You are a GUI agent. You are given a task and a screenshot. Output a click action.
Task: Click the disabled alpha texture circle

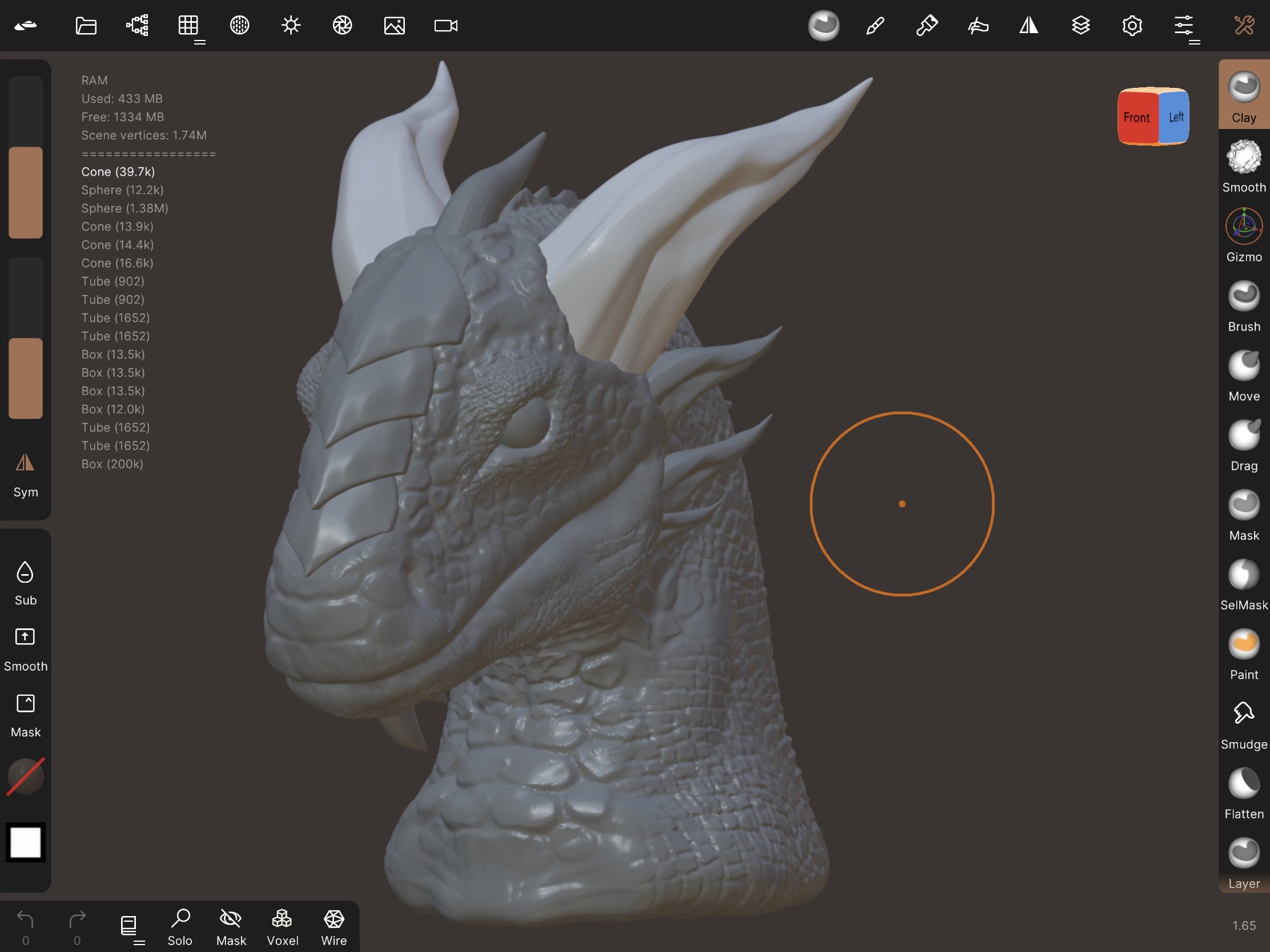pyautogui.click(x=25, y=777)
